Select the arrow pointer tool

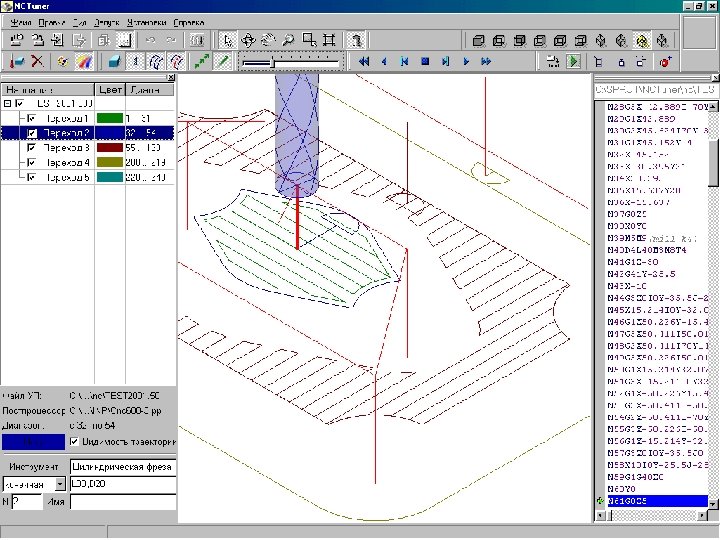(x=228, y=41)
